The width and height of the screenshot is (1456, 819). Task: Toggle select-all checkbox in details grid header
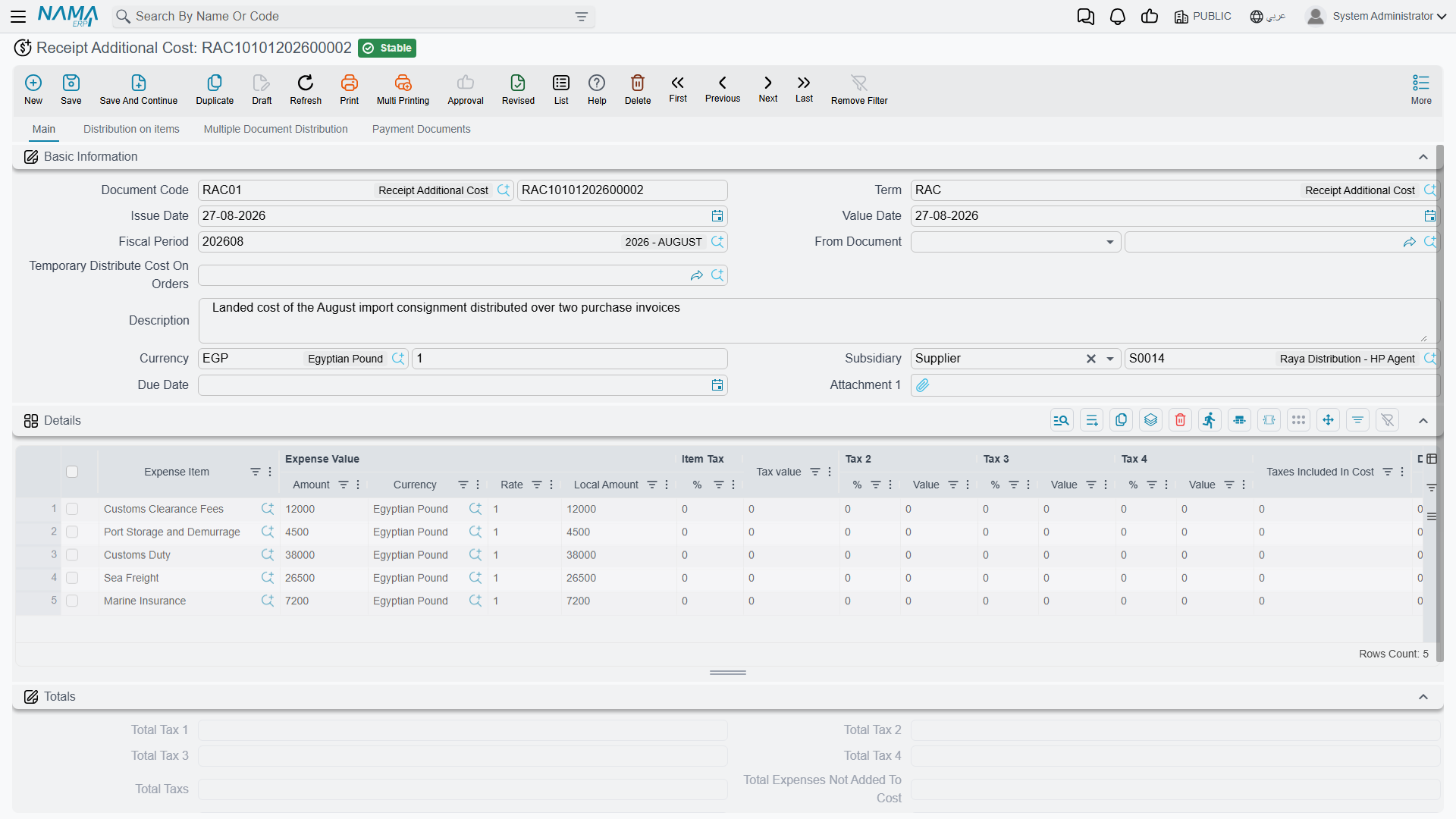pos(72,472)
